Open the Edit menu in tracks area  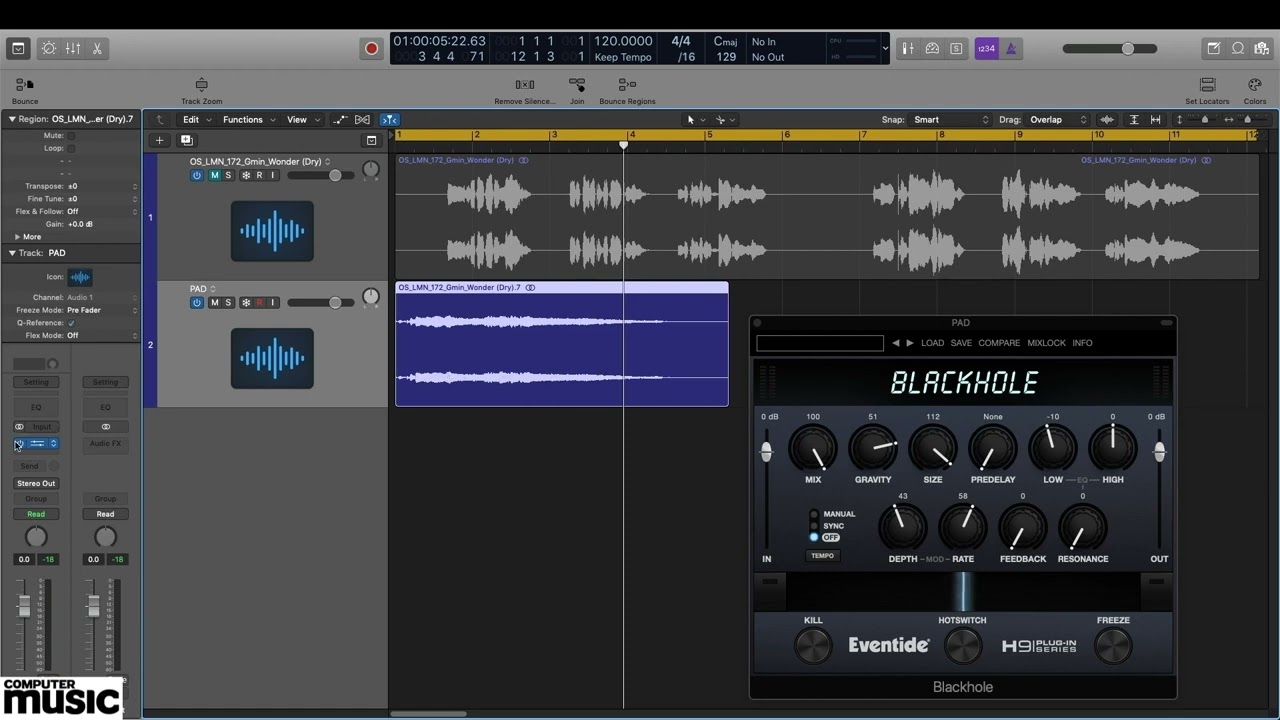[x=196, y=120]
